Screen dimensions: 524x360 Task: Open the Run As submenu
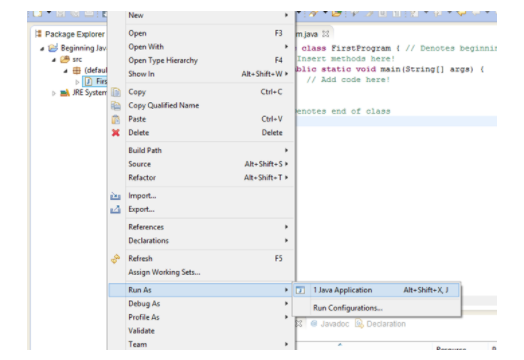[202, 290]
